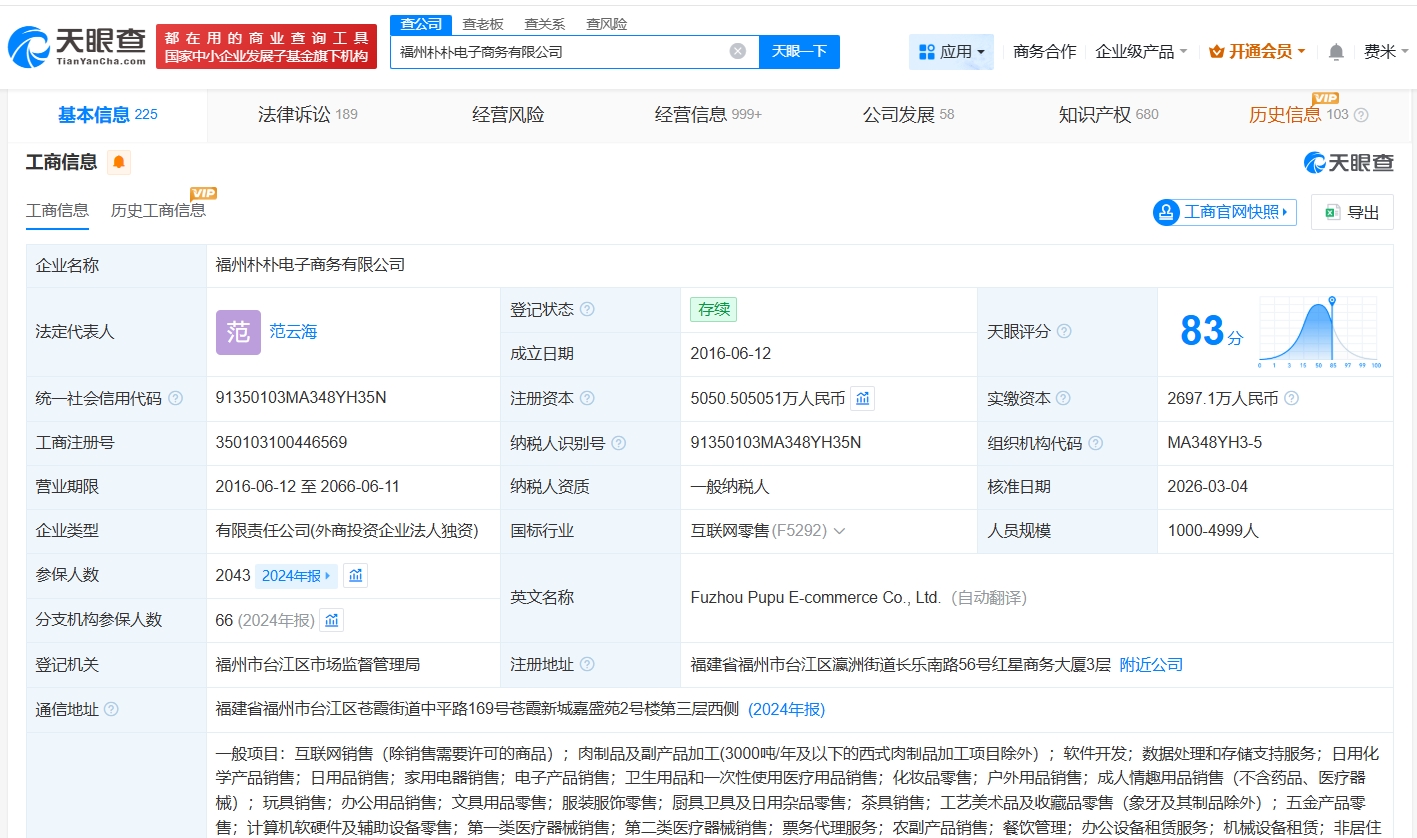Image resolution: width=1417 pixels, height=838 pixels.
Task: Select the 工商信息 sub-tab
Action: 57,210
